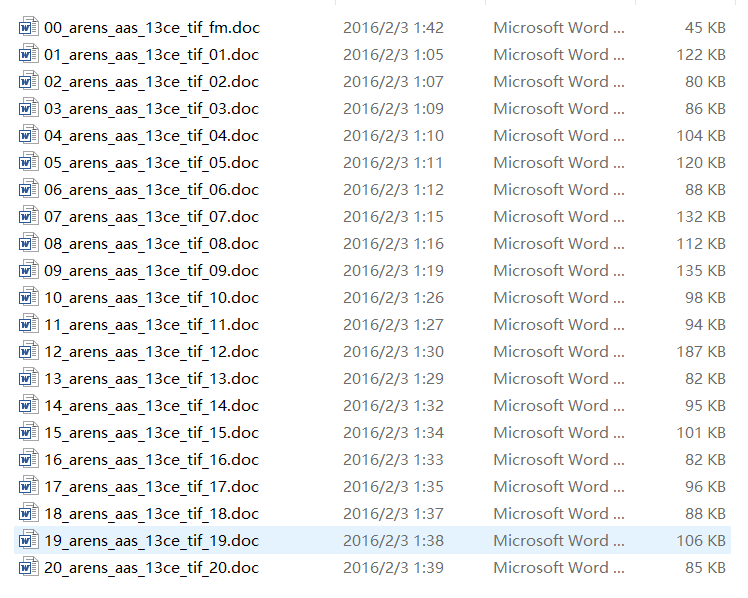Click the 101 KB size value
Screen dimensions: 748x598
(x=701, y=433)
